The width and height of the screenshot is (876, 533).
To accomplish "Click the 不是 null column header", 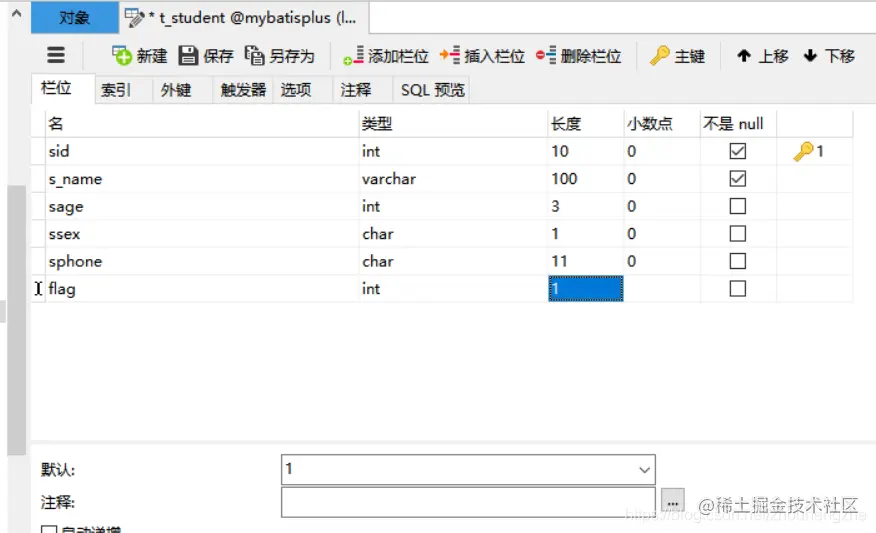I will click(x=738, y=123).
